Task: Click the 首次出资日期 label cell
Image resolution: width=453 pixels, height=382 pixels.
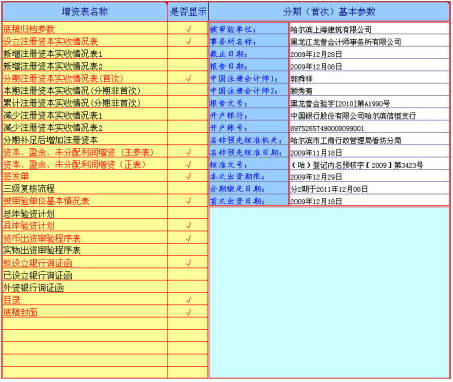Action: [249, 201]
